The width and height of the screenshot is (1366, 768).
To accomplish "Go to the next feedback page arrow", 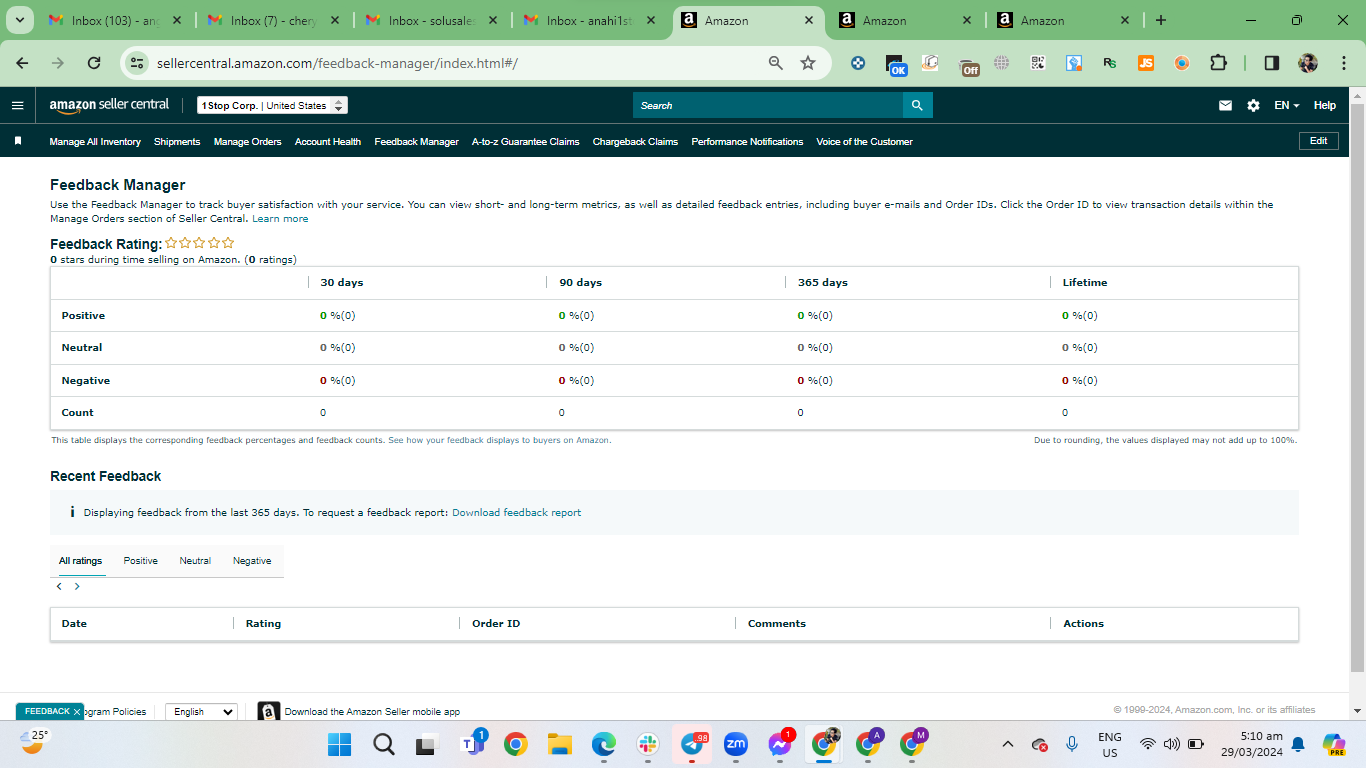I will (x=77, y=586).
